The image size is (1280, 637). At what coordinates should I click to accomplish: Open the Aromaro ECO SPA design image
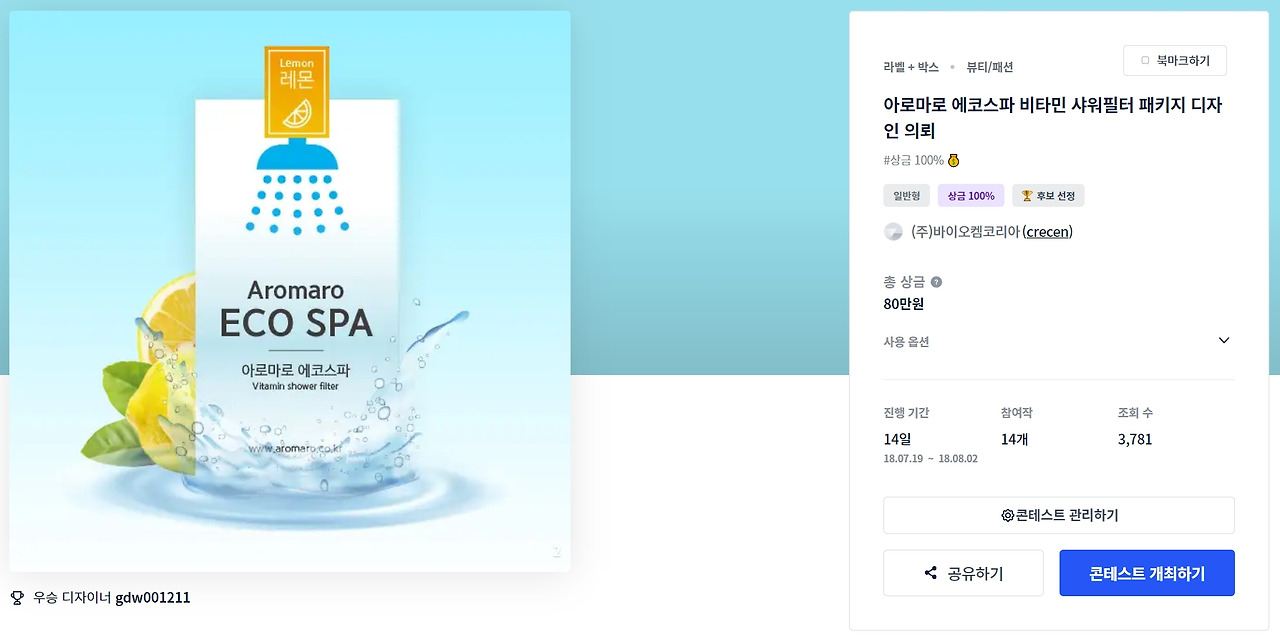tap(290, 291)
